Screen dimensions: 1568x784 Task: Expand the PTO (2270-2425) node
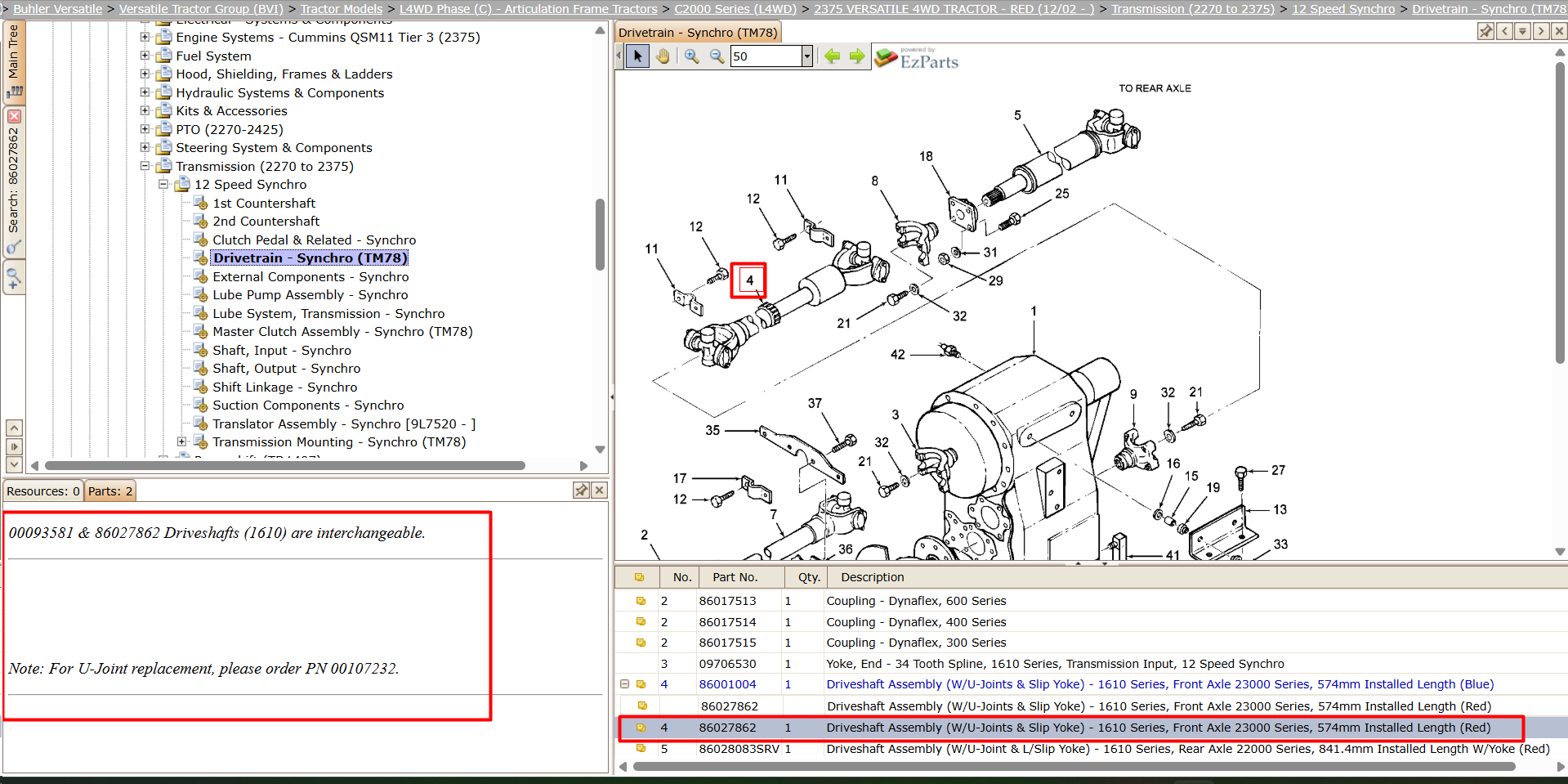click(x=145, y=129)
